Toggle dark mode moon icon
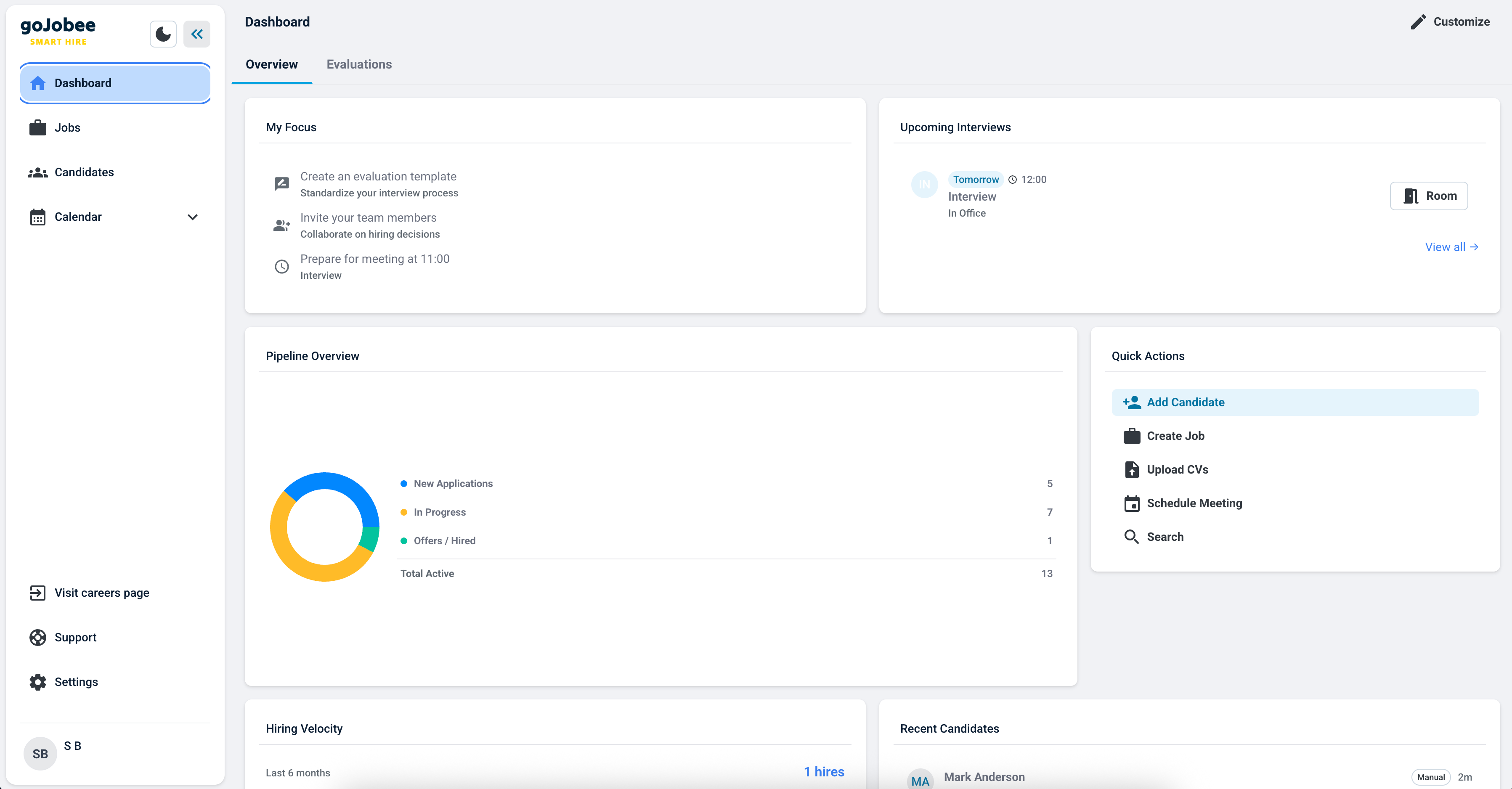Viewport: 1512px width, 789px height. pyautogui.click(x=162, y=34)
